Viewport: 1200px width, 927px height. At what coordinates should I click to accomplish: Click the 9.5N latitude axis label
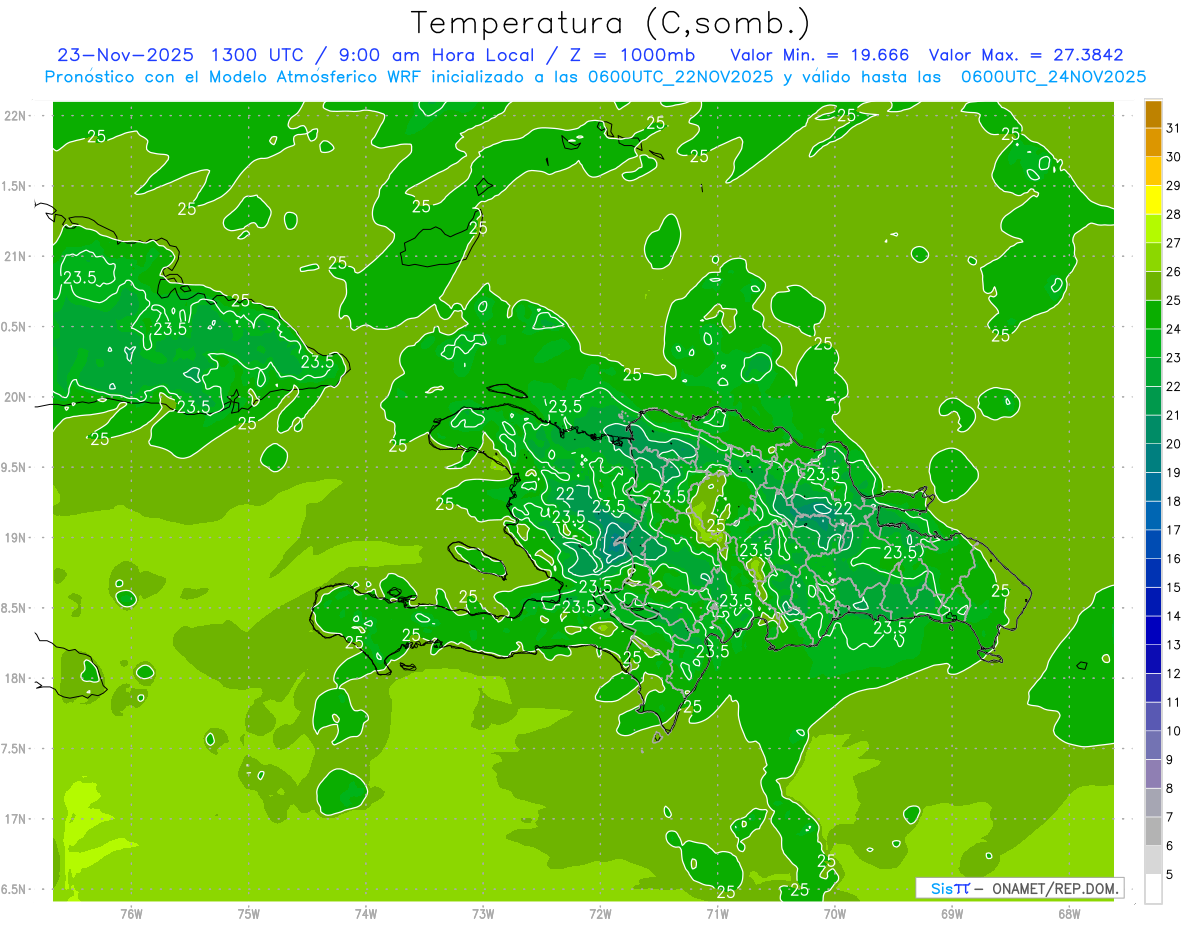(15, 467)
